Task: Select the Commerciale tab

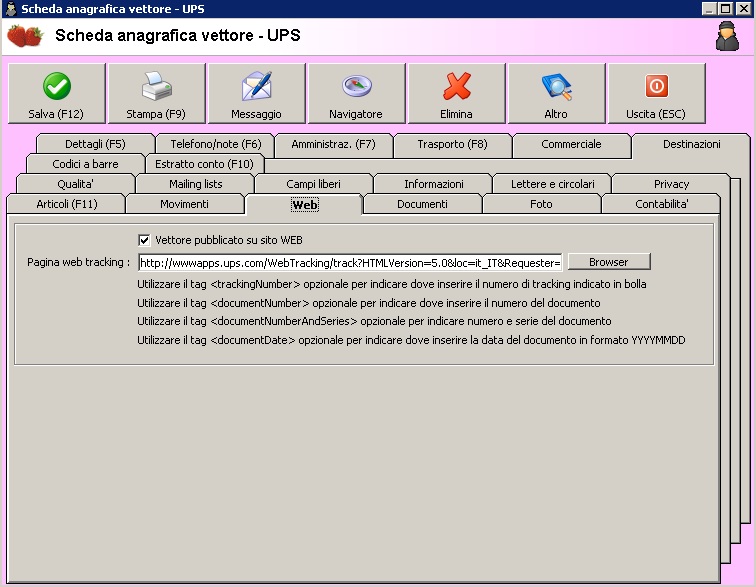Action: 571,144
